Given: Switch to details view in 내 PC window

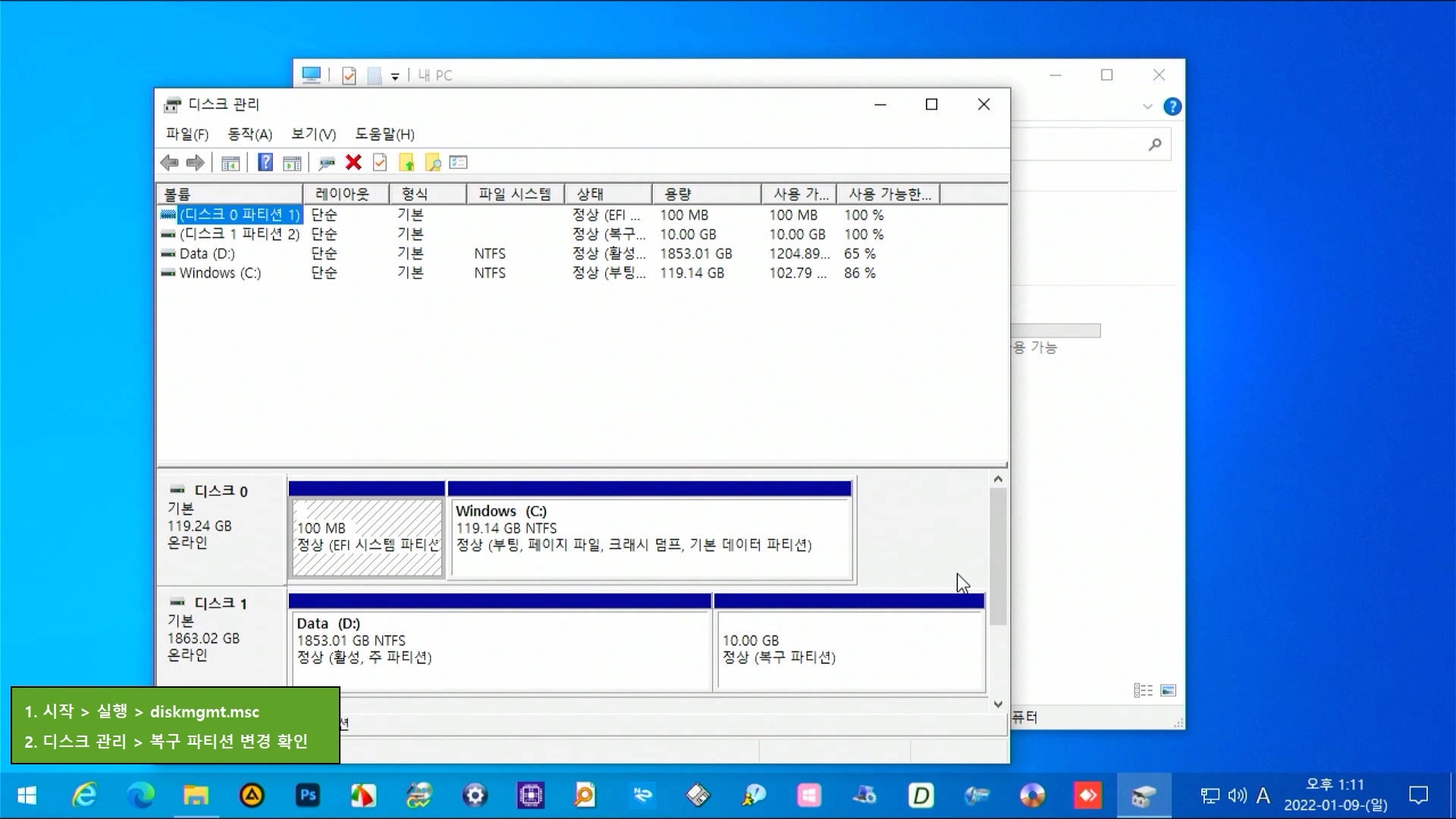Looking at the screenshot, I should point(1143,691).
